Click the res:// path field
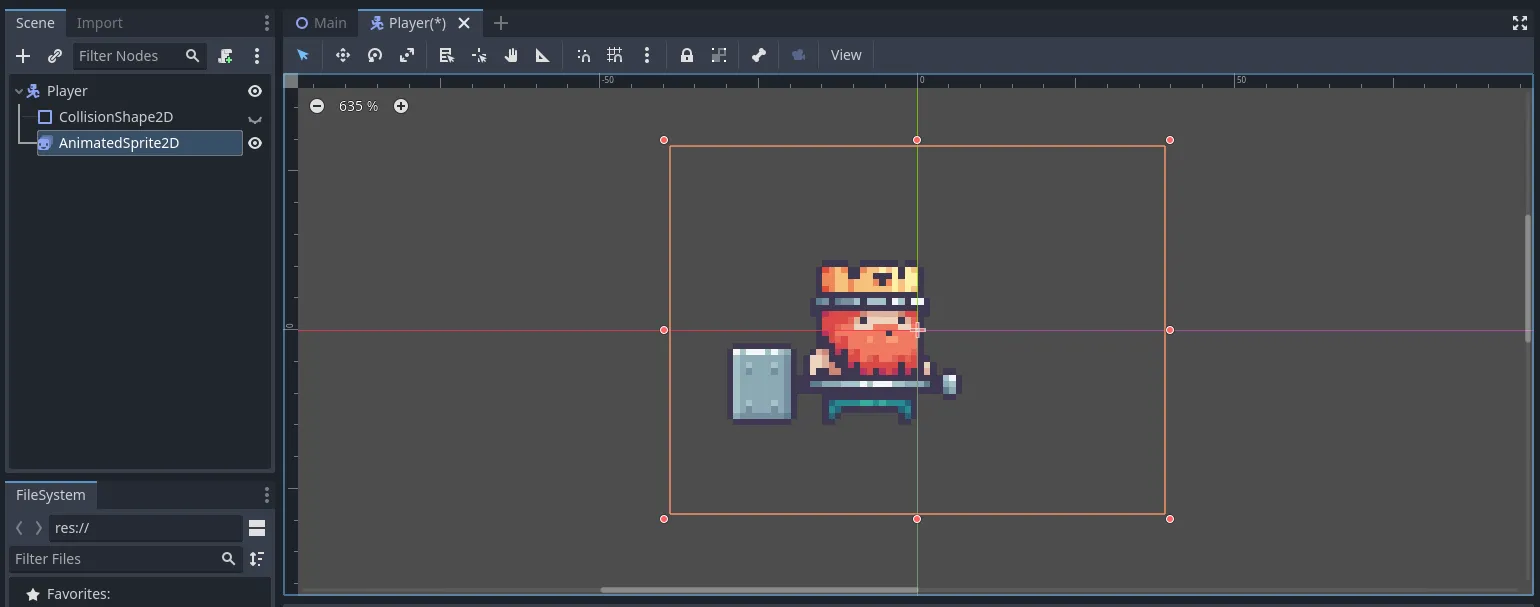Screen dimensions: 1540x607 click(146, 528)
